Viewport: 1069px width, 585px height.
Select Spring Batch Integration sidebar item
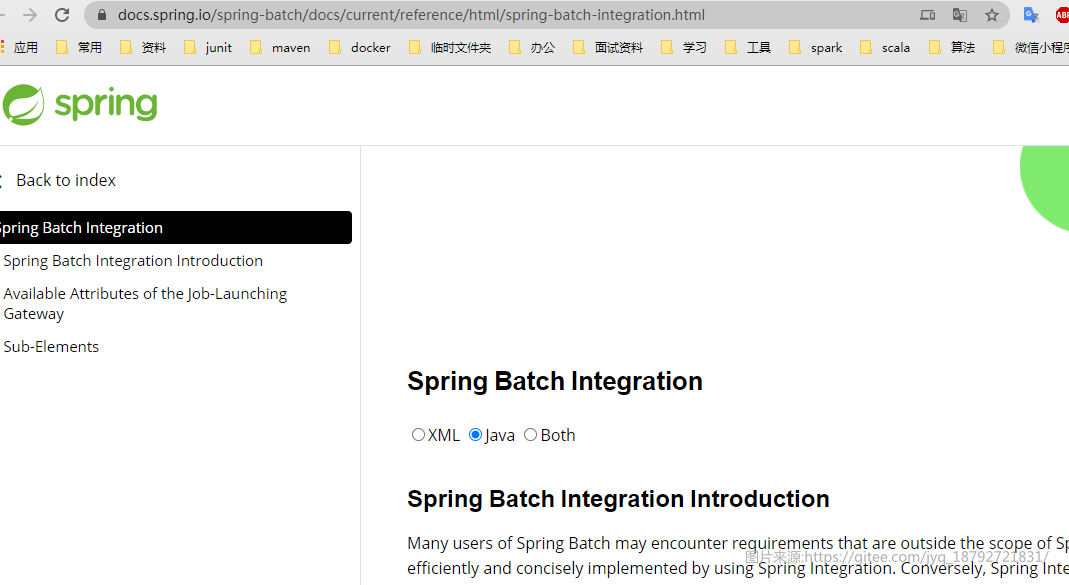click(176, 228)
